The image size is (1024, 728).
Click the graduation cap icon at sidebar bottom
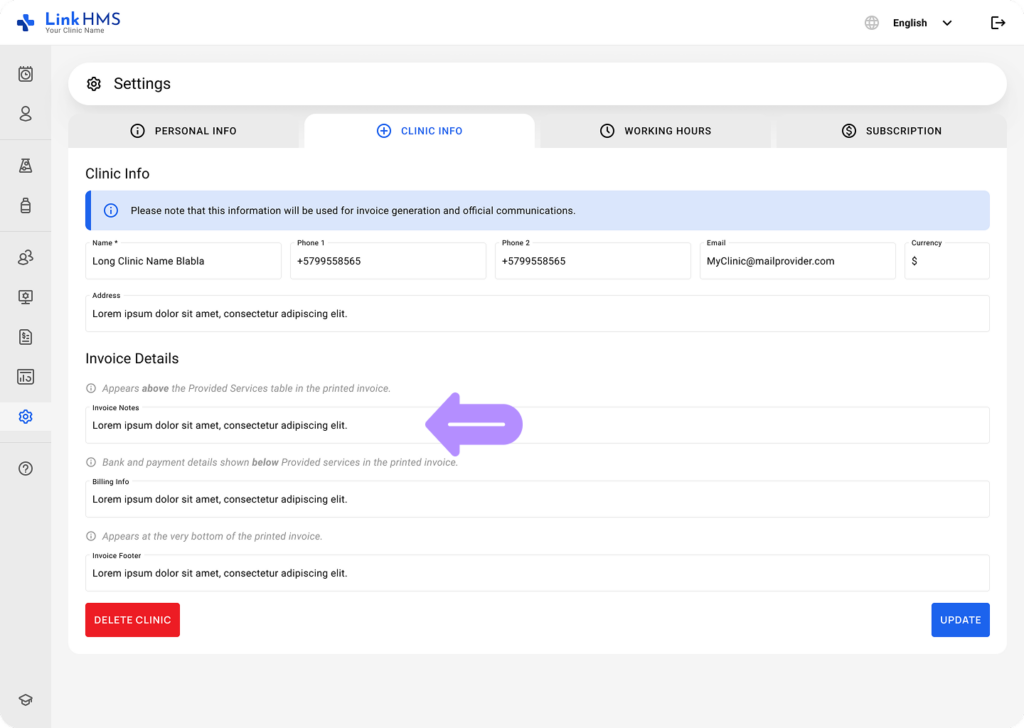pyautogui.click(x=25, y=699)
